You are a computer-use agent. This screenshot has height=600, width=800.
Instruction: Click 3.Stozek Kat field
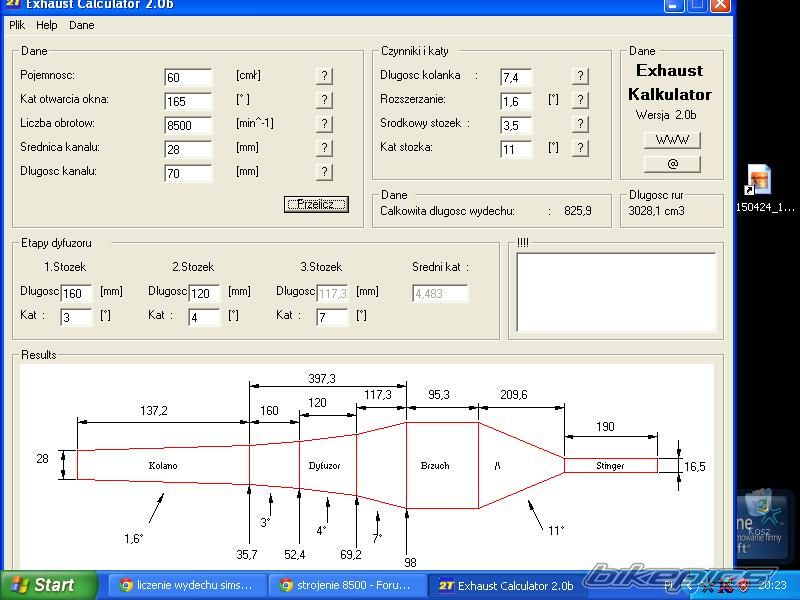tap(332, 317)
